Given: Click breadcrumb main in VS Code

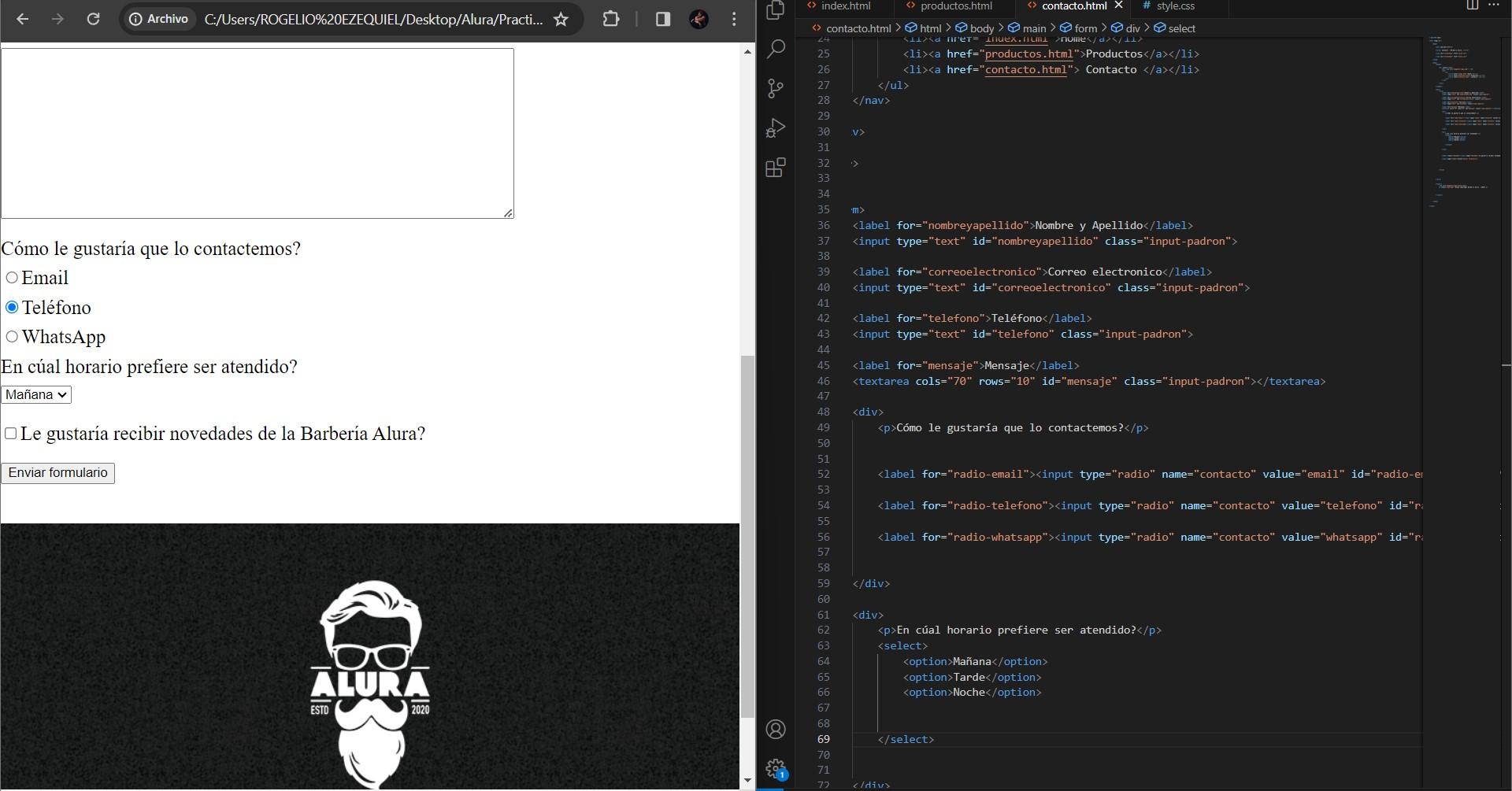Looking at the screenshot, I should 1027,28.
